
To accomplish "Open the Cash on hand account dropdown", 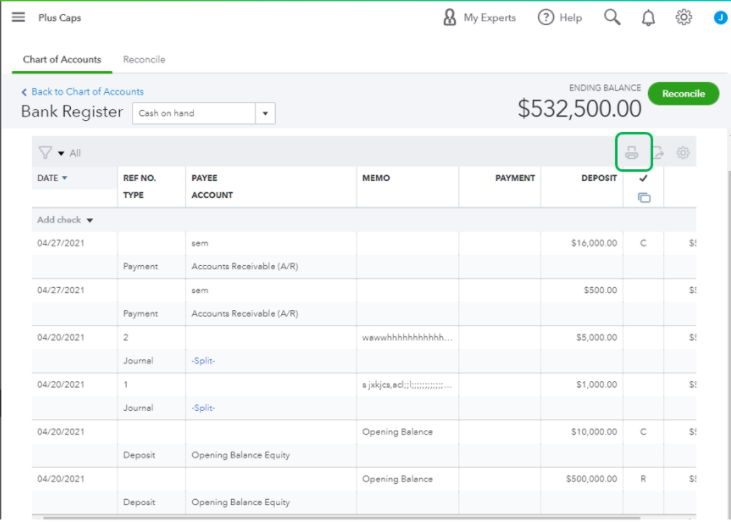I will tap(265, 114).
